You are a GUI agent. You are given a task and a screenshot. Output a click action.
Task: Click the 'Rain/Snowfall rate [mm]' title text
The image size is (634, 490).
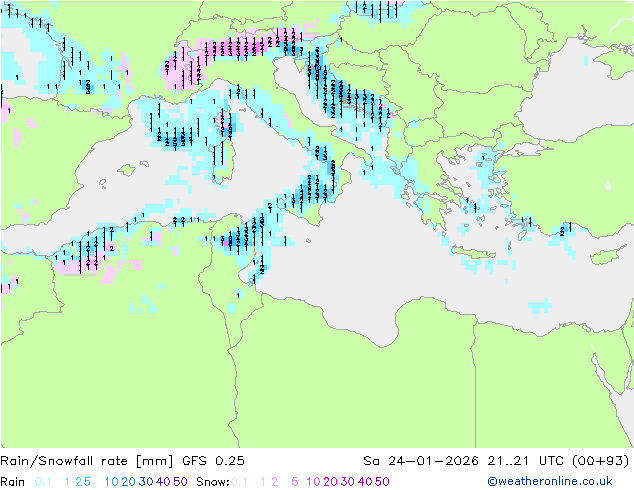tap(87, 461)
